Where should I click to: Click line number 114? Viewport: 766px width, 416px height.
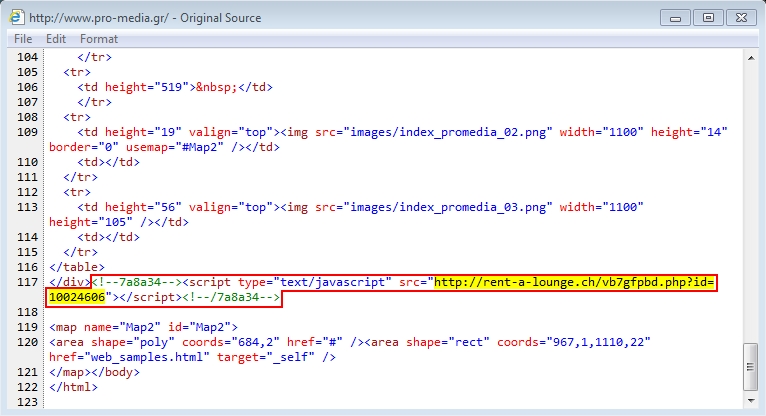click(x=27, y=237)
